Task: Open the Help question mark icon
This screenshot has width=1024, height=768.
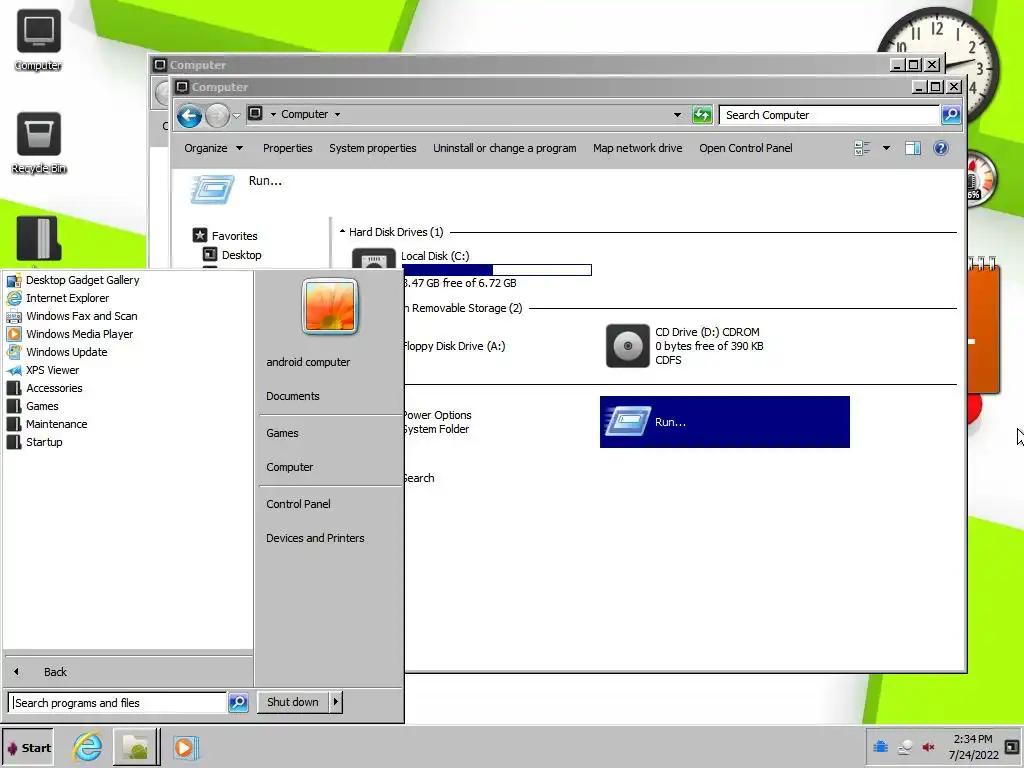Action: tap(940, 148)
